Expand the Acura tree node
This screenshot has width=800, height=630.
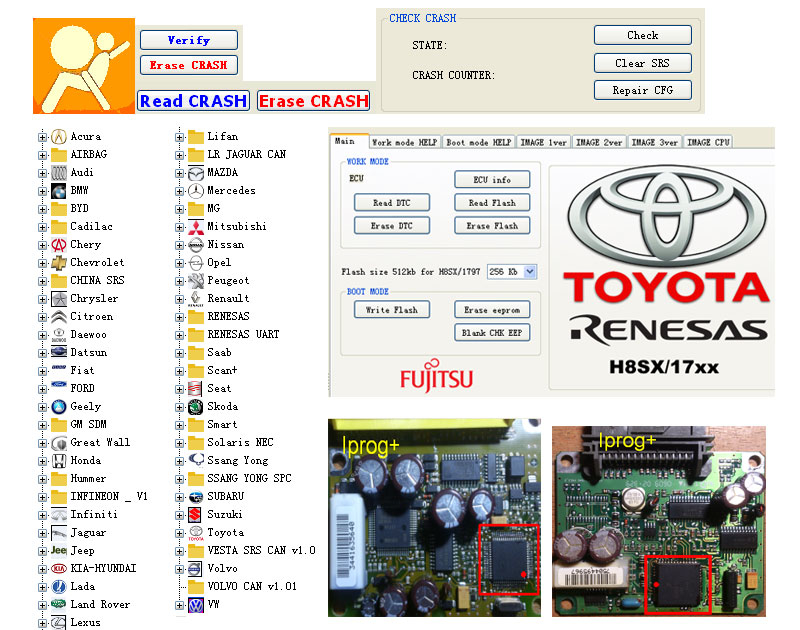point(42,137)
